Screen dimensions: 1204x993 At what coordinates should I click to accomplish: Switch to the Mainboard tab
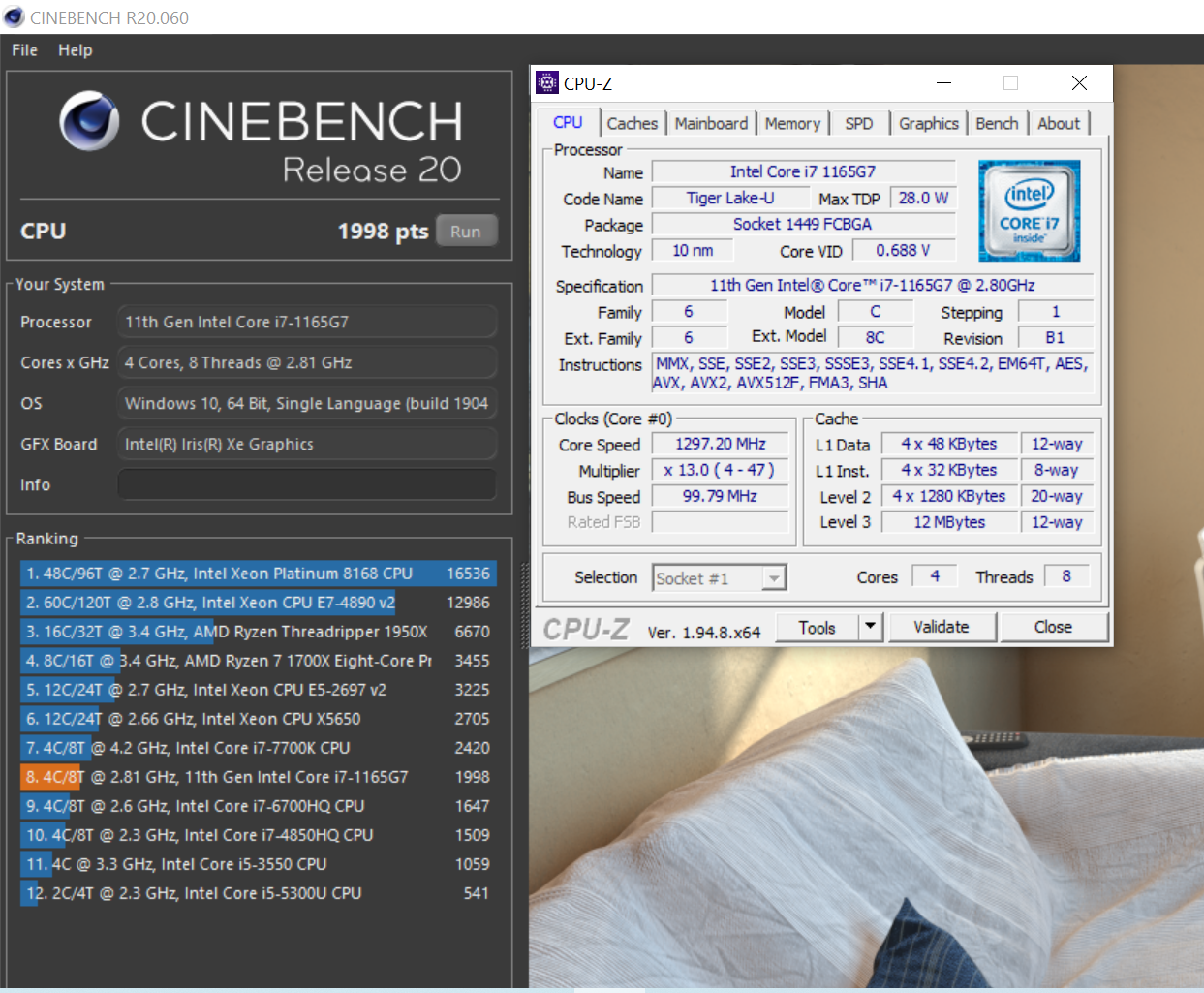coord(711,123)
